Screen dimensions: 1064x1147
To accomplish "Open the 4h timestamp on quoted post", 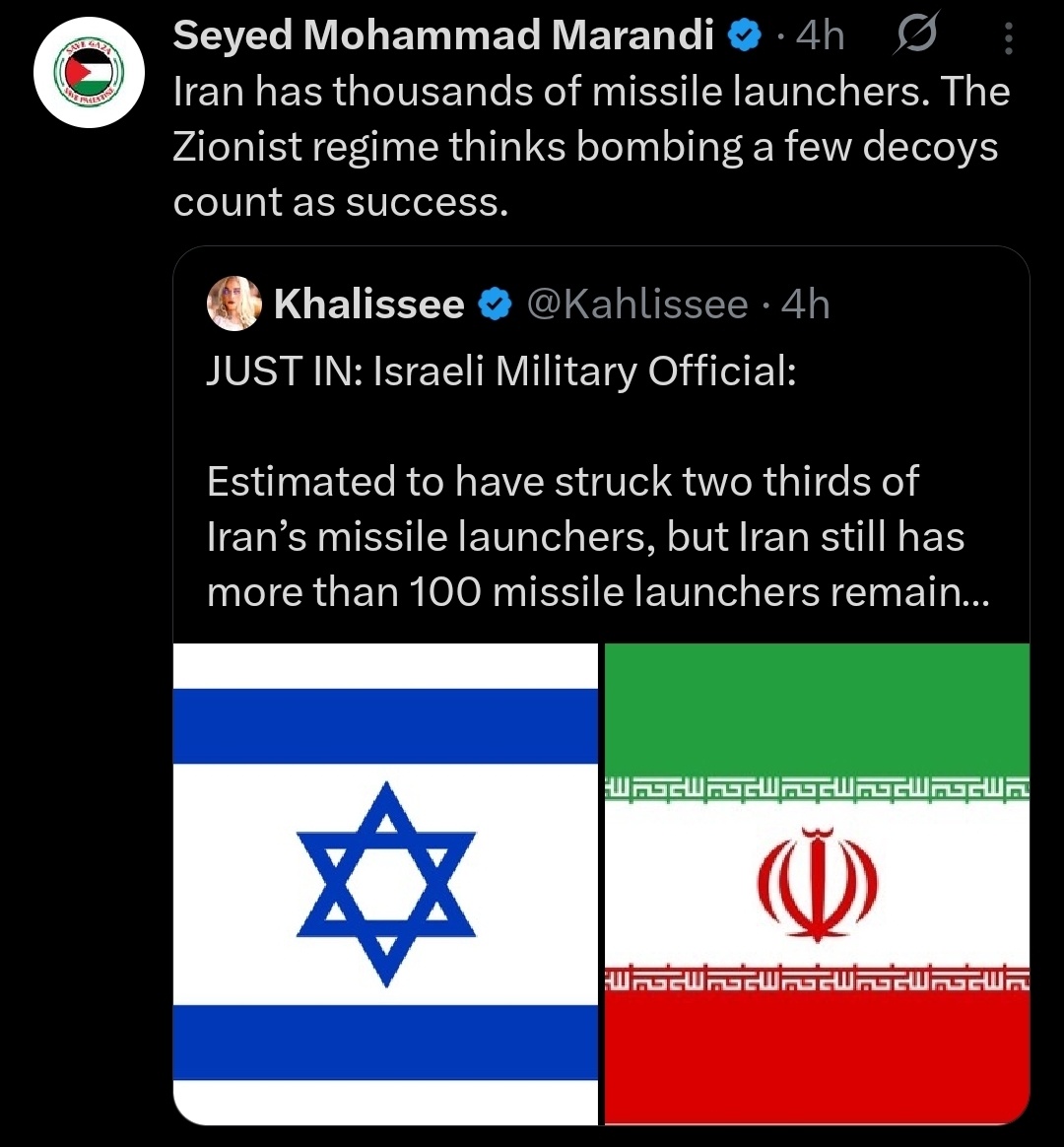I will coord(805,304).
